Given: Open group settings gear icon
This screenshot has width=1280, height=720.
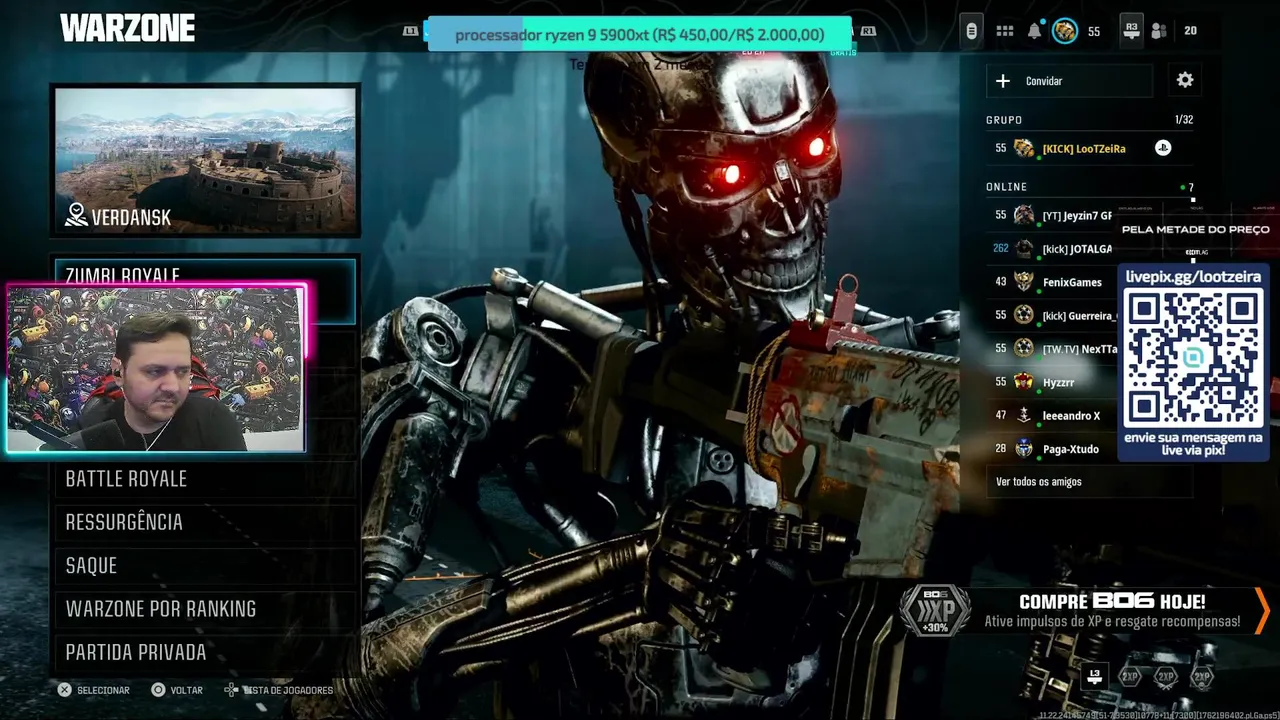Looking at the screenshot, I should [1185, 80].
